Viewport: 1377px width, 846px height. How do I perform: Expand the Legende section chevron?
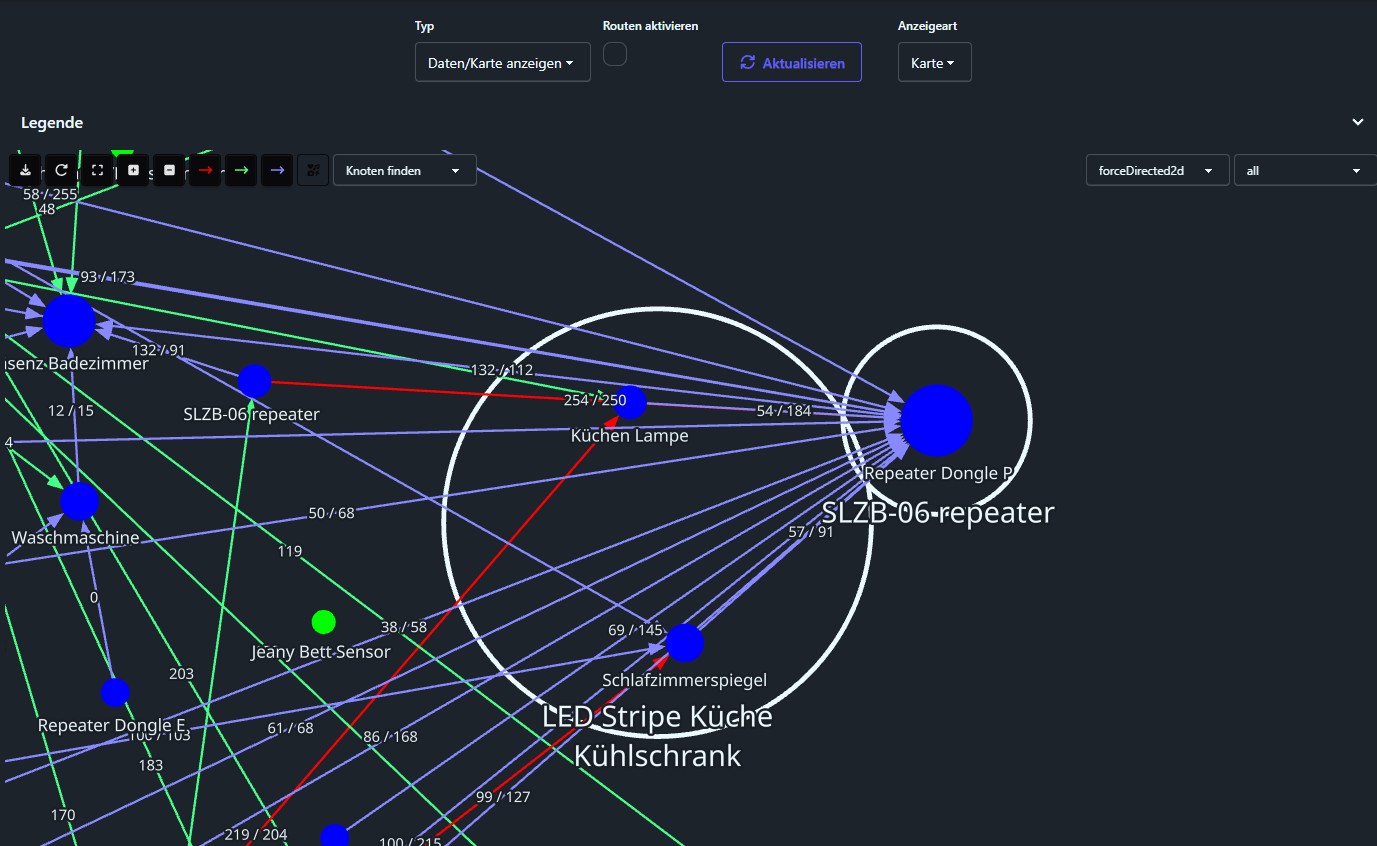pos(1357,122)
